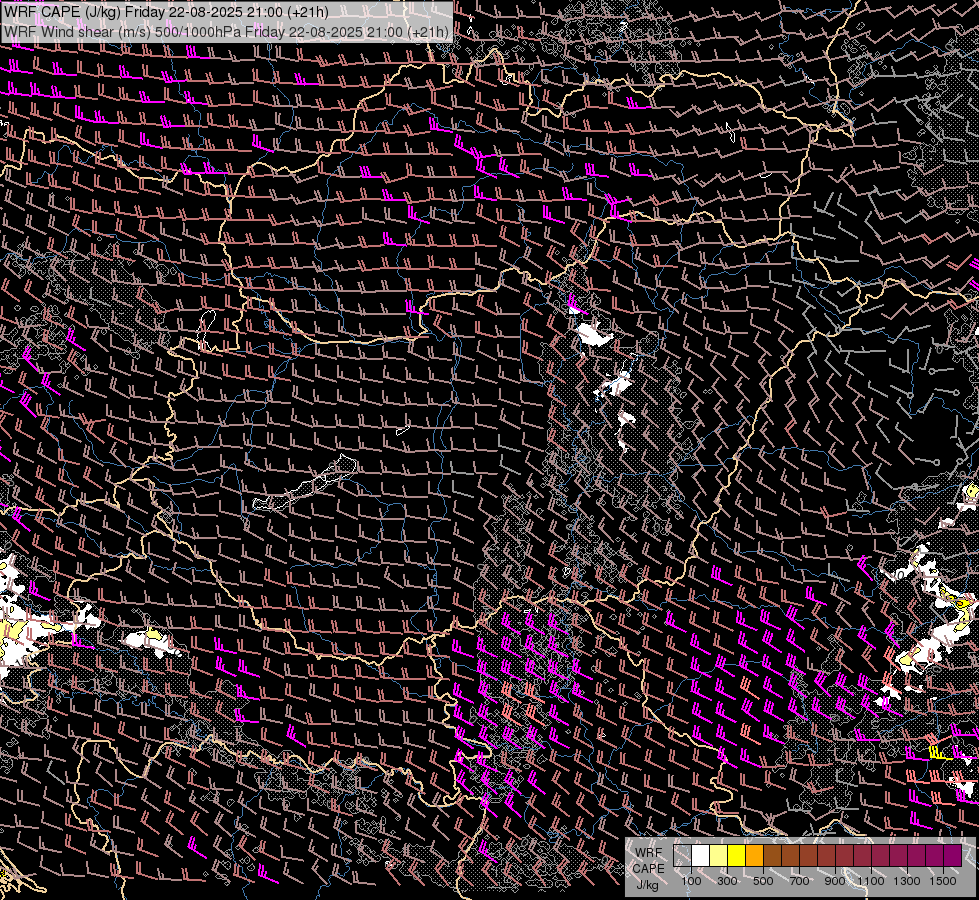Click the WRF CAPE title line at top
Screen dimensions: 979x900
pos(166,12)
